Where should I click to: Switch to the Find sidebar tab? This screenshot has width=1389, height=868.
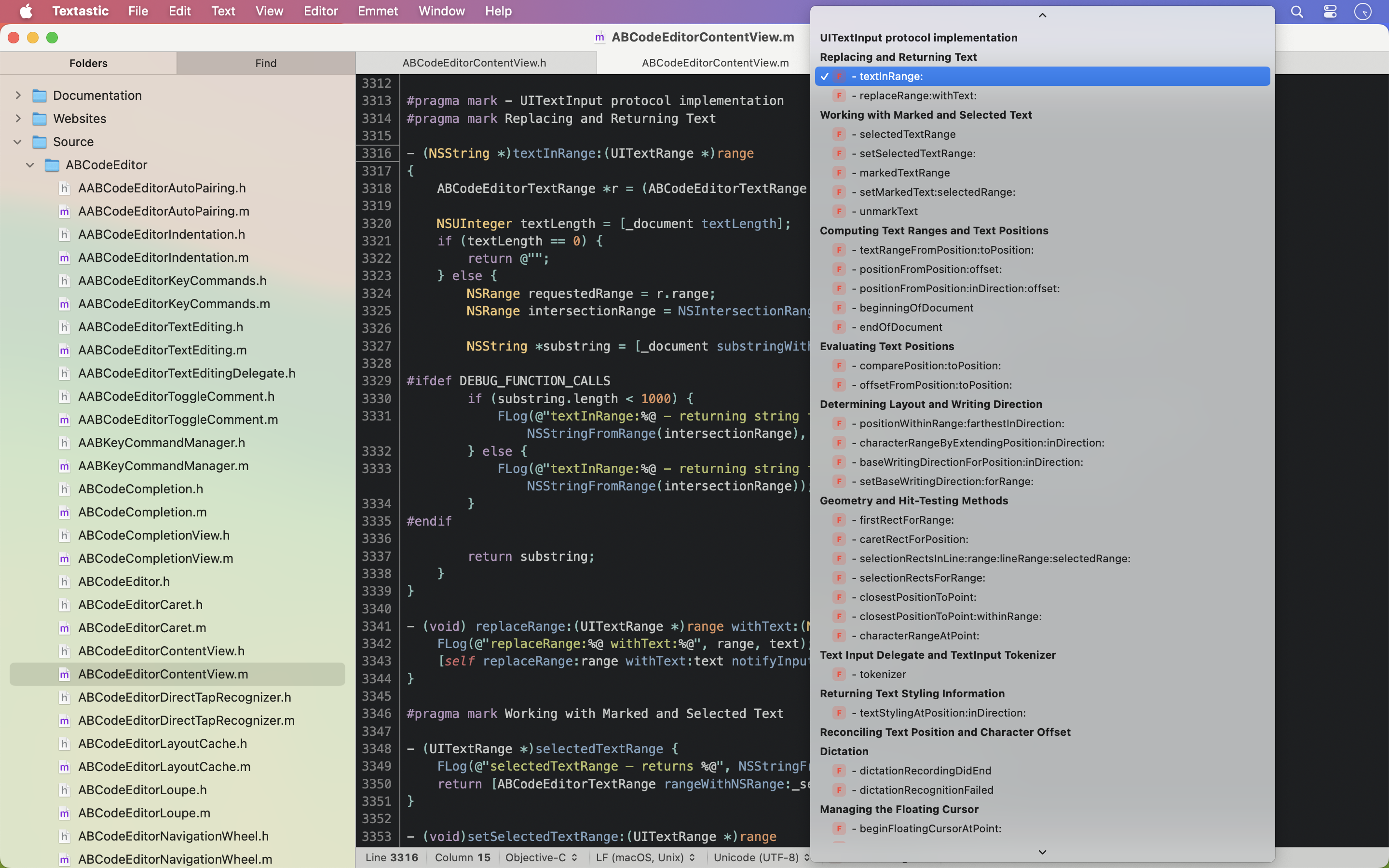(x=266, y=63)
